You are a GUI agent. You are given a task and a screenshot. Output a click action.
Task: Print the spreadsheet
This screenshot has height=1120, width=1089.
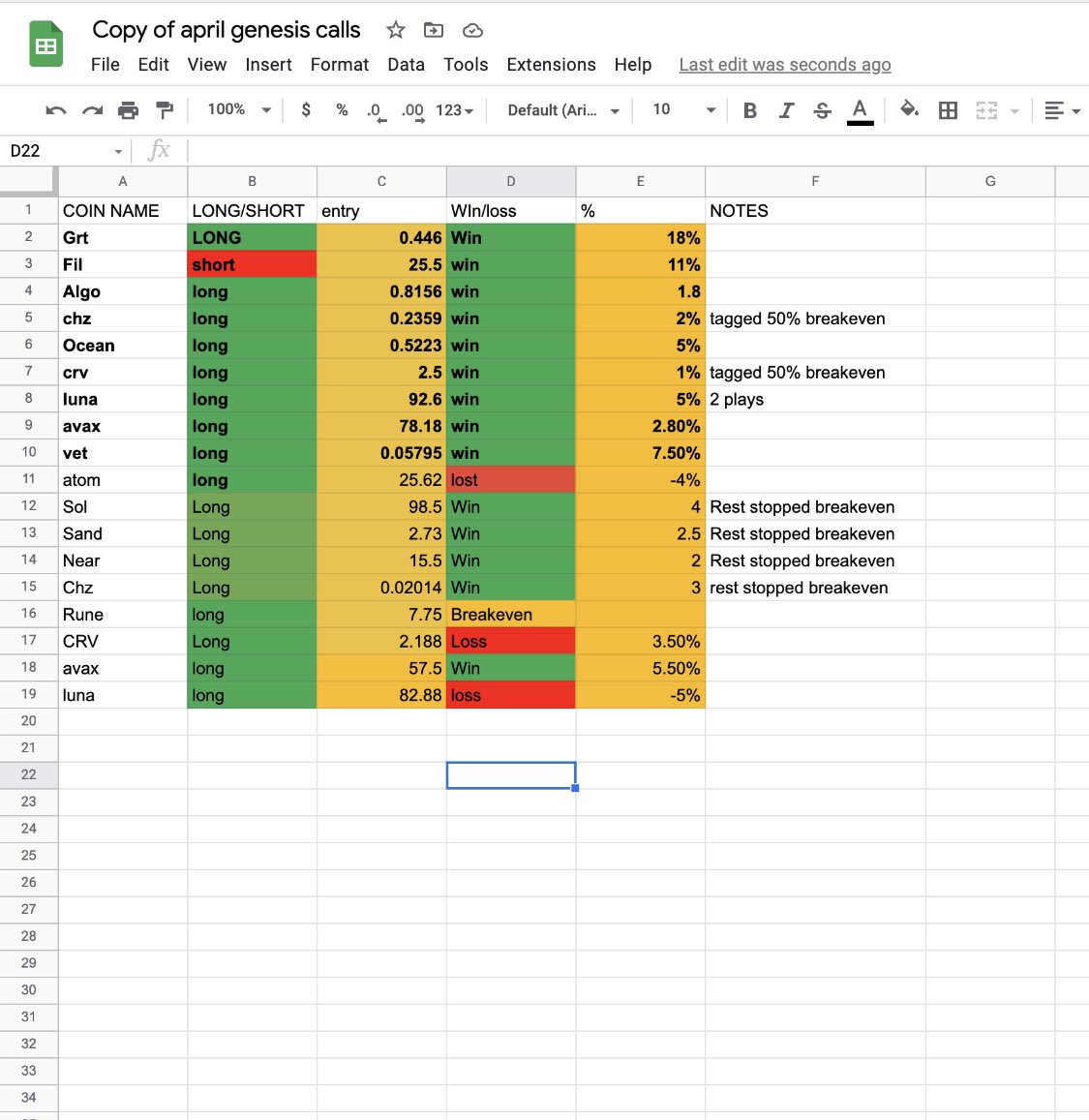(x=129, y=110)
